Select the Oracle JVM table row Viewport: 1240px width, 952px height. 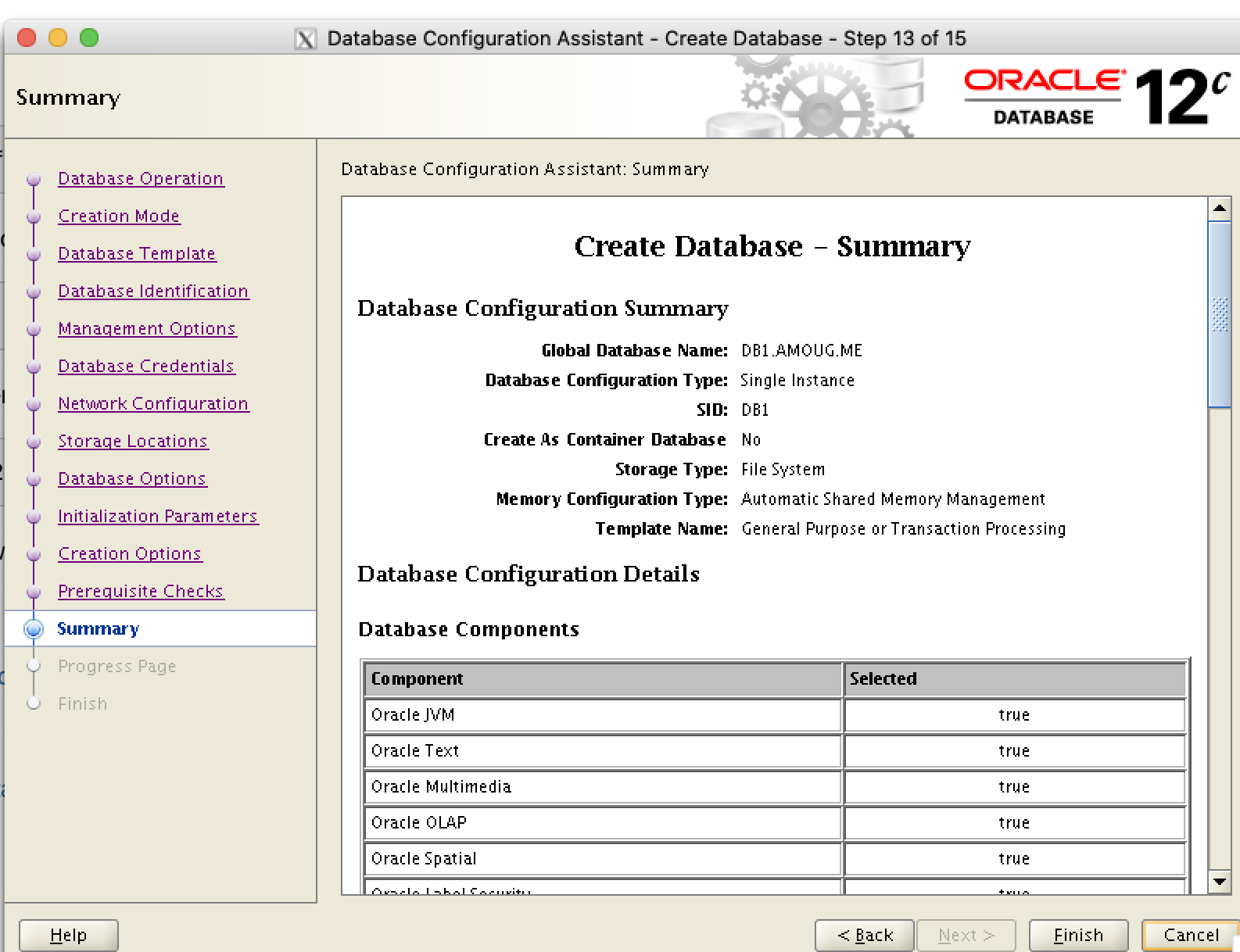(775, 714)
